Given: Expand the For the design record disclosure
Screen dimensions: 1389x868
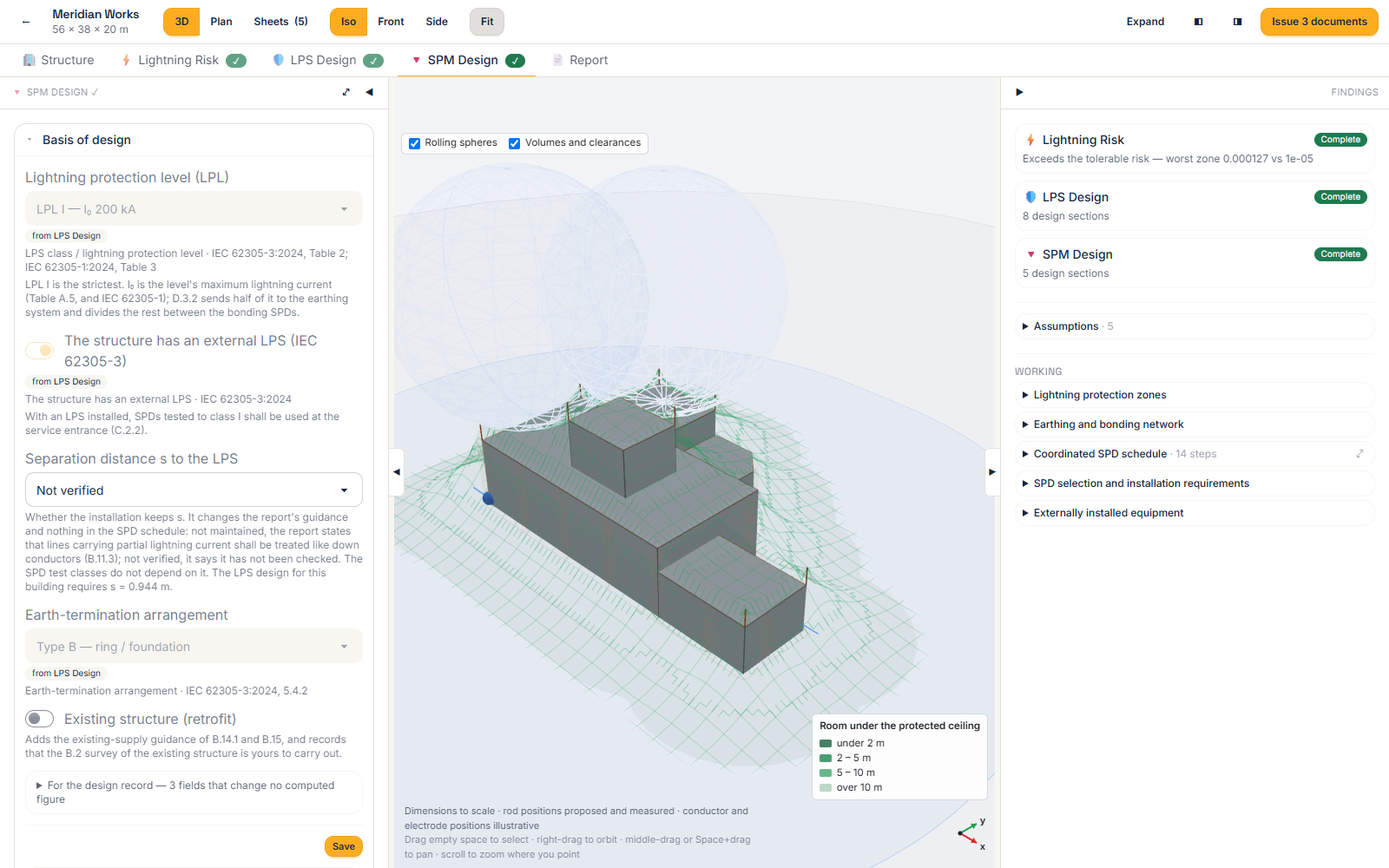Looking at the screenshot, I should coord(194,792).
